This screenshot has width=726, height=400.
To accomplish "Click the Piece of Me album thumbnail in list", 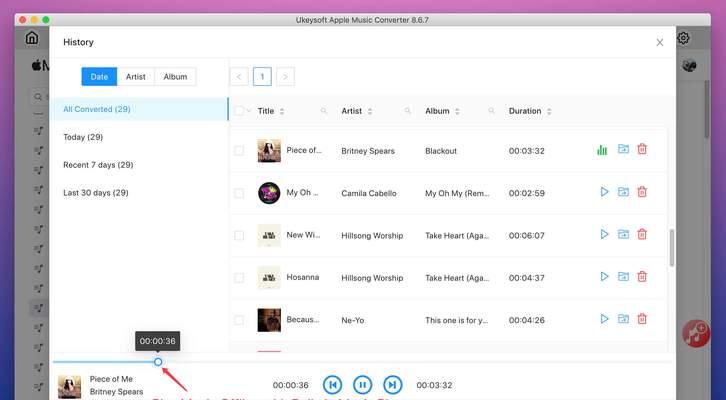I will pos(269,150).
